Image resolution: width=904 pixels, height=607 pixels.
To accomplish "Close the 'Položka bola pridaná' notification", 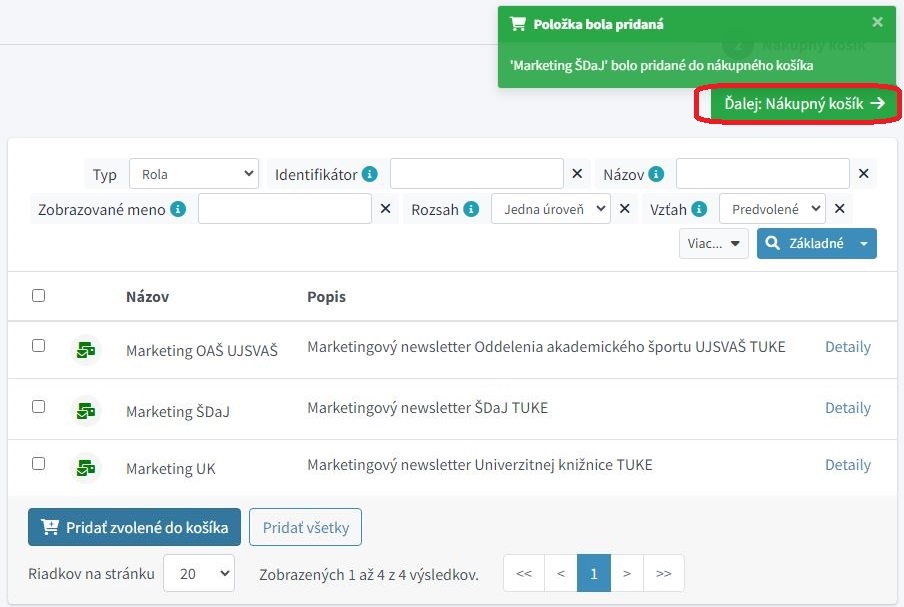I will click(877, 22).
